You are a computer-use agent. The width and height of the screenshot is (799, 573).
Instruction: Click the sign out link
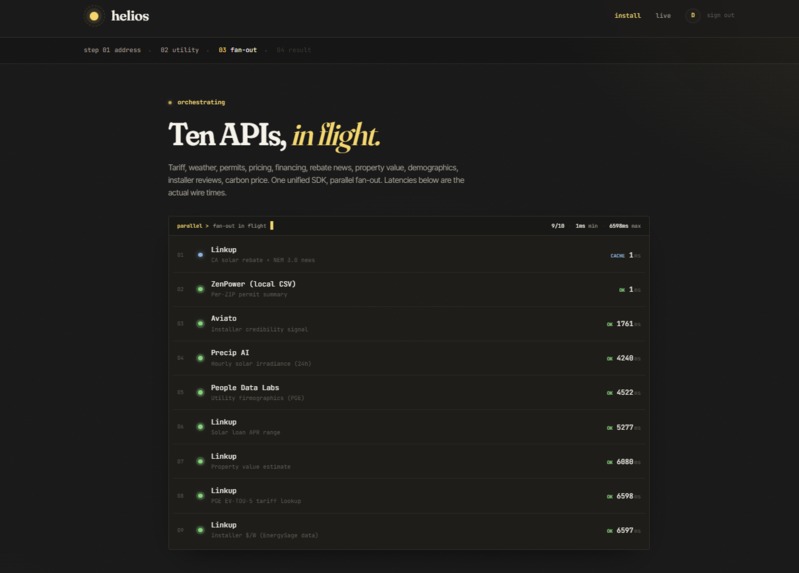721,15
